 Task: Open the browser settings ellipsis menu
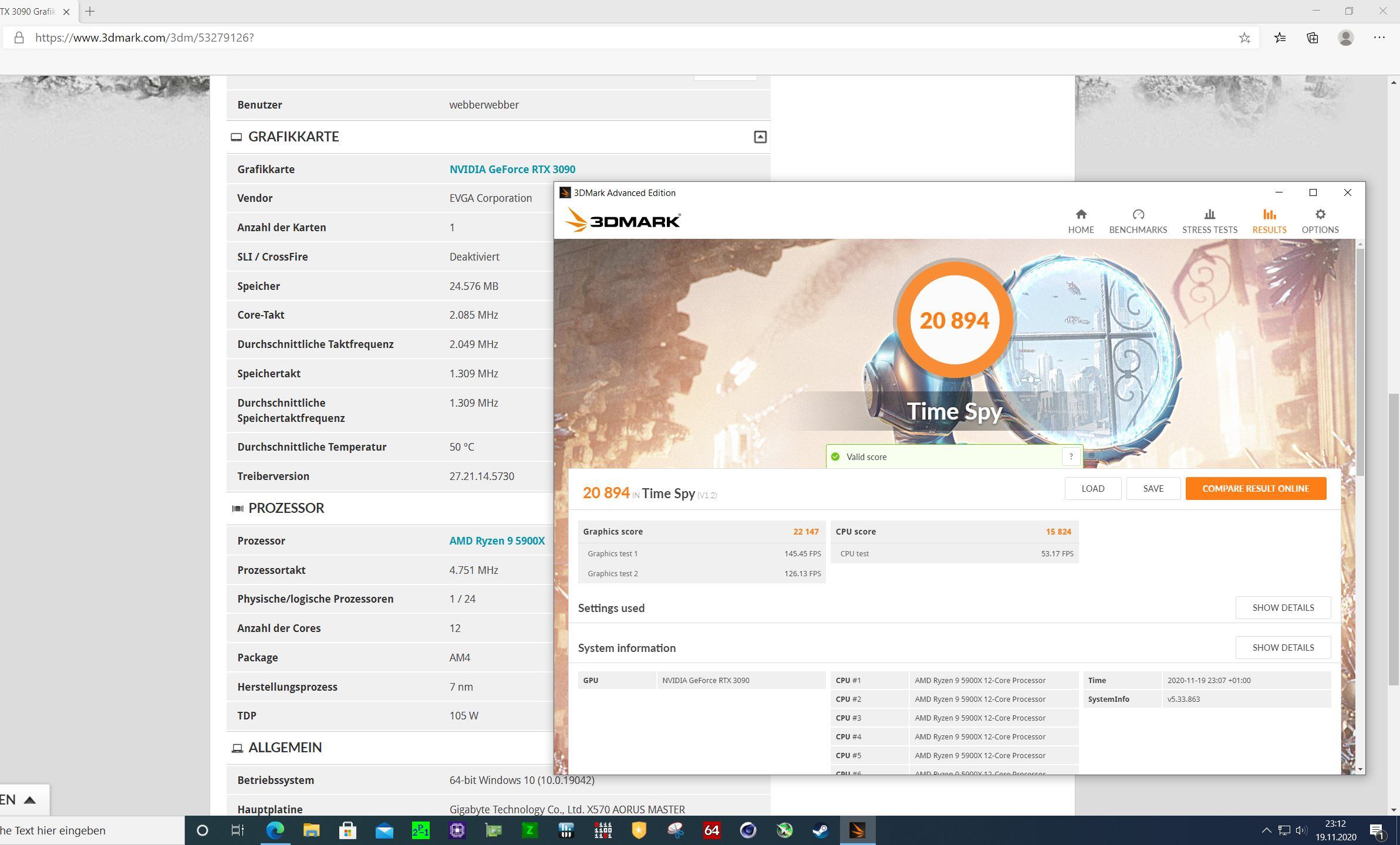[1379, 38]
